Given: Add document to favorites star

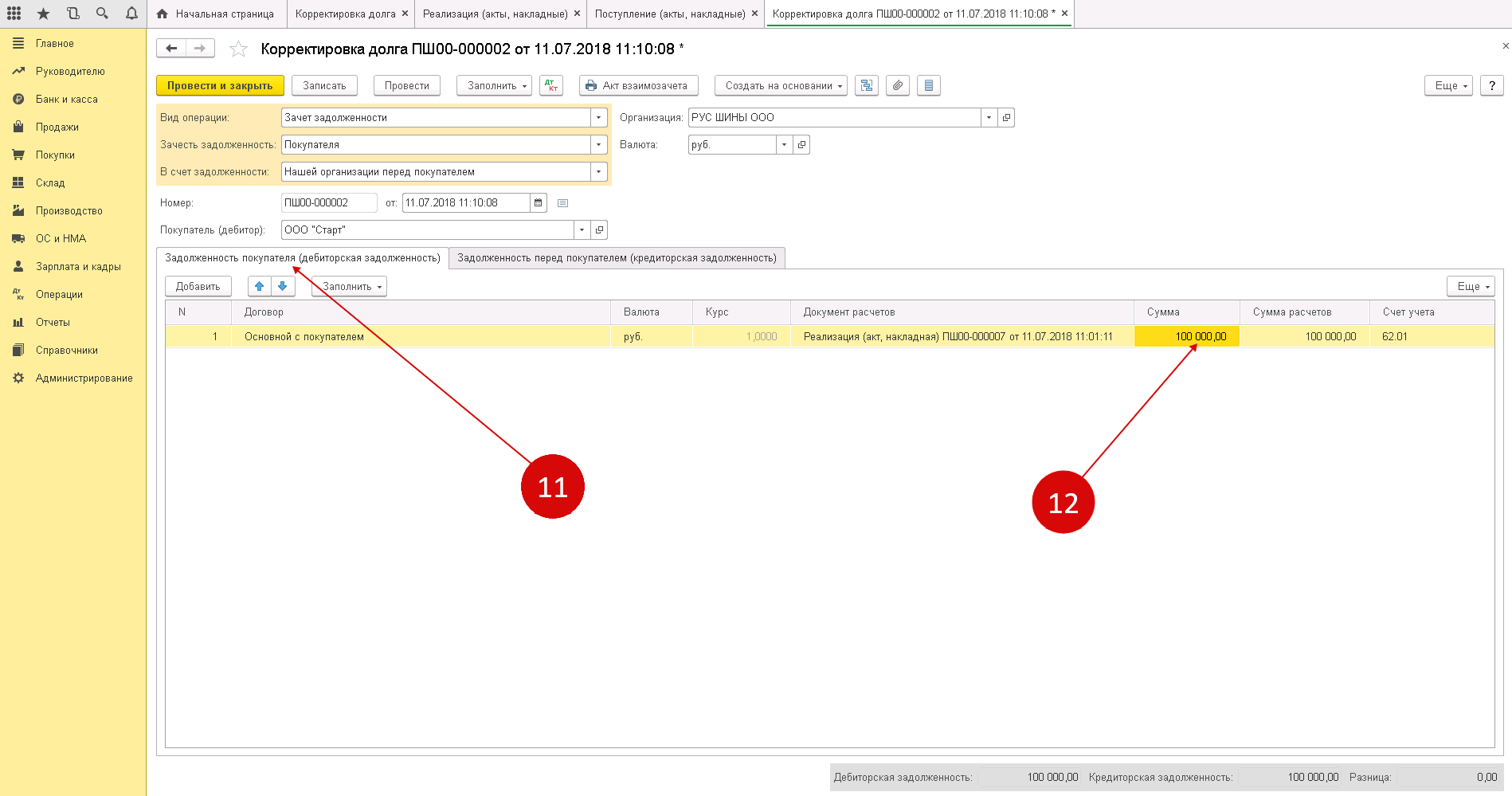Looking at the screenshot, I should click(238, 49).
